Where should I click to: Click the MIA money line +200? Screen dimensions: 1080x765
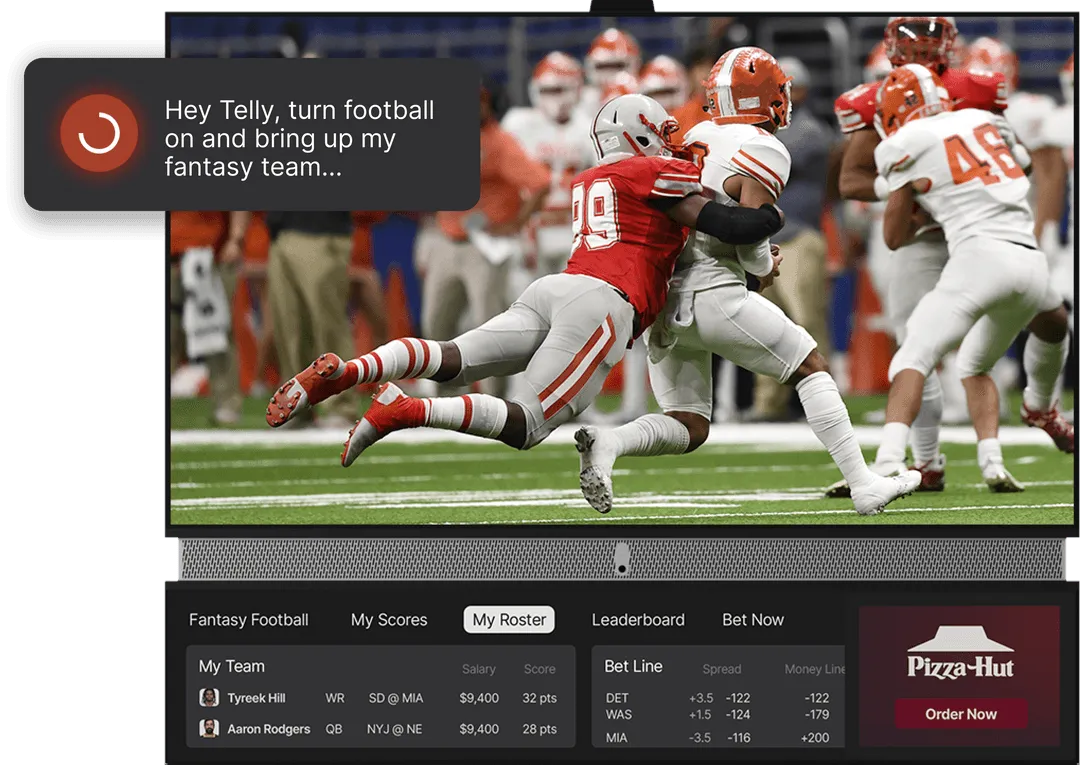815,738
